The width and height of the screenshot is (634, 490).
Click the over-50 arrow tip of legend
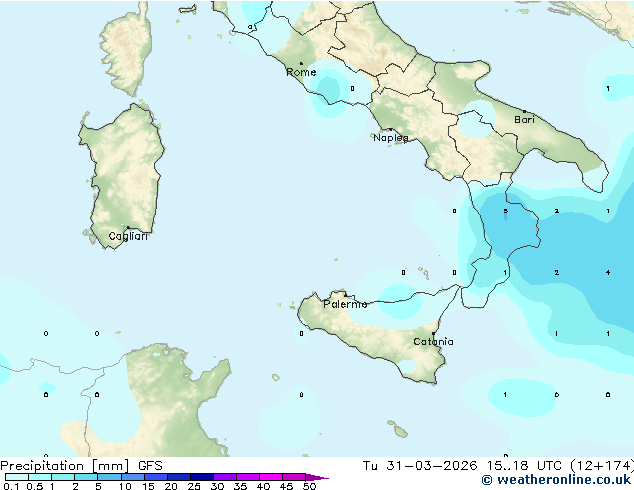tap(317, 477)
